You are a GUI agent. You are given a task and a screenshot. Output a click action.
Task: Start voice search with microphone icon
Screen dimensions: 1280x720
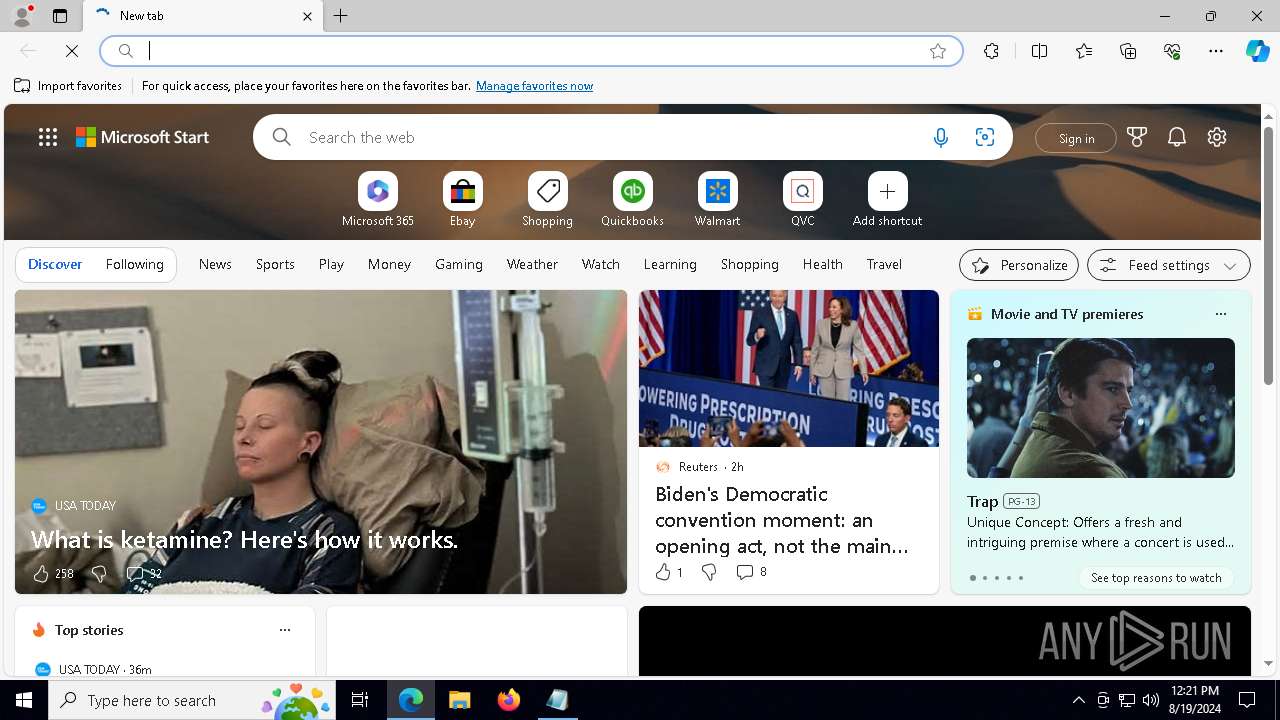tap(940, 138)
